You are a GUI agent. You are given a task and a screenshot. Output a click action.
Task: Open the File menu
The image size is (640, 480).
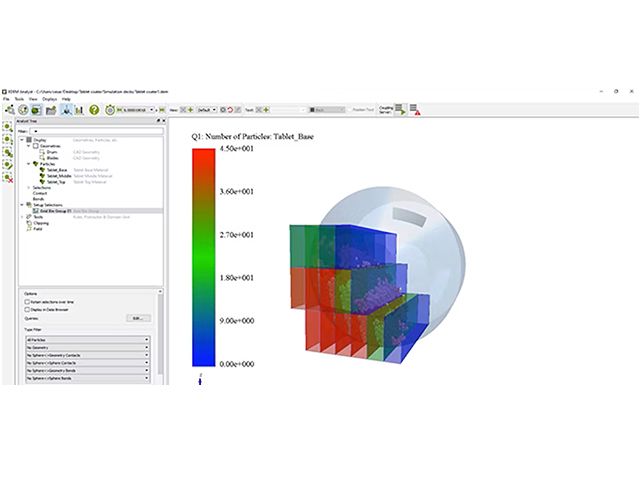point(6,99)
